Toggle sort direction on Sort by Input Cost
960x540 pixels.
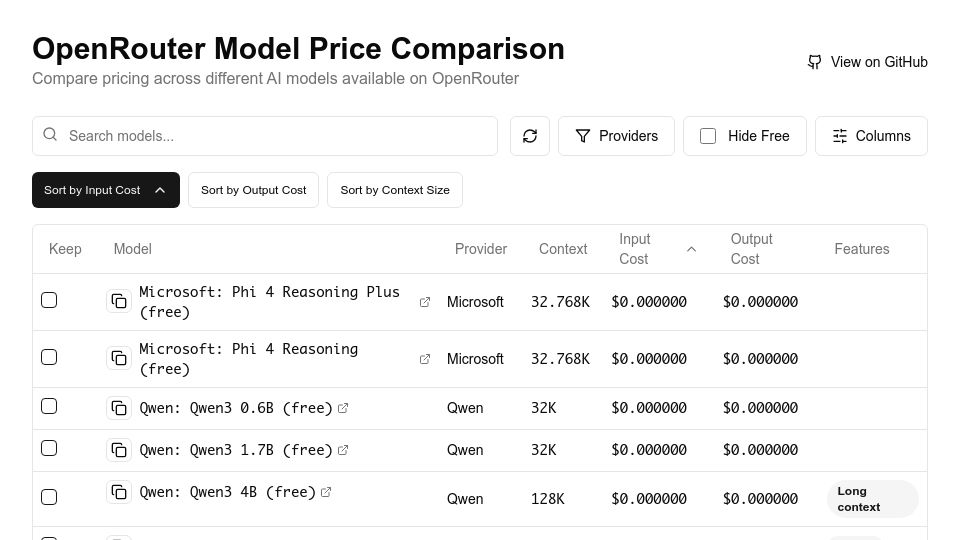(106, 190)
